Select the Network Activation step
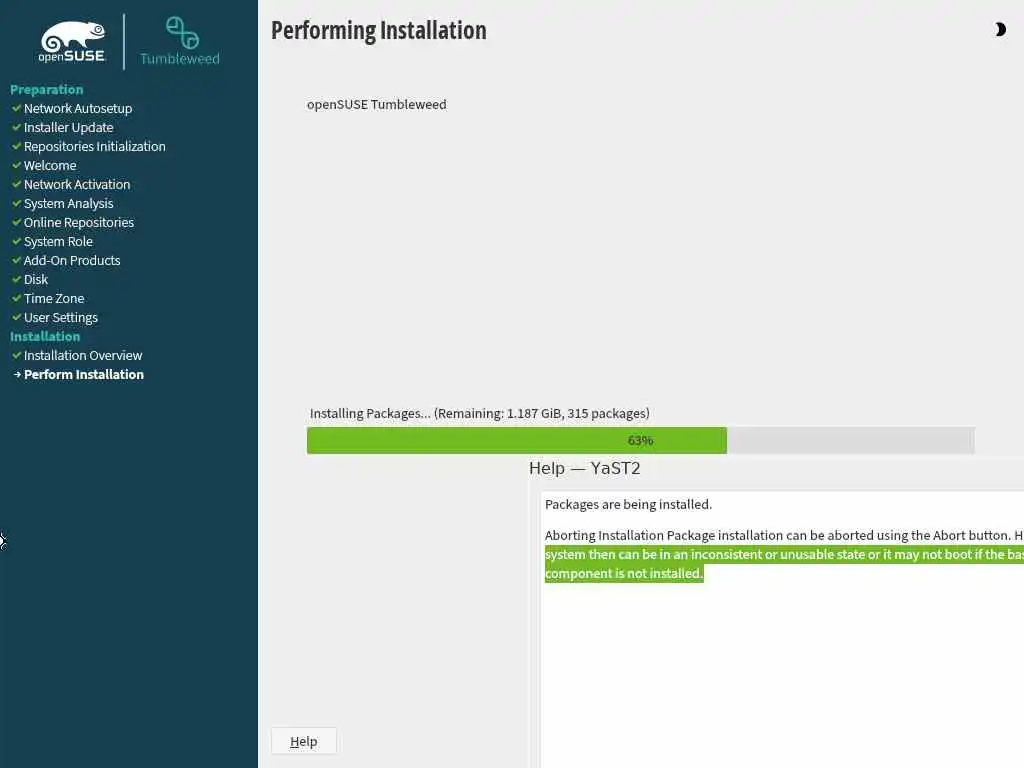 click(x=77, y=184)
